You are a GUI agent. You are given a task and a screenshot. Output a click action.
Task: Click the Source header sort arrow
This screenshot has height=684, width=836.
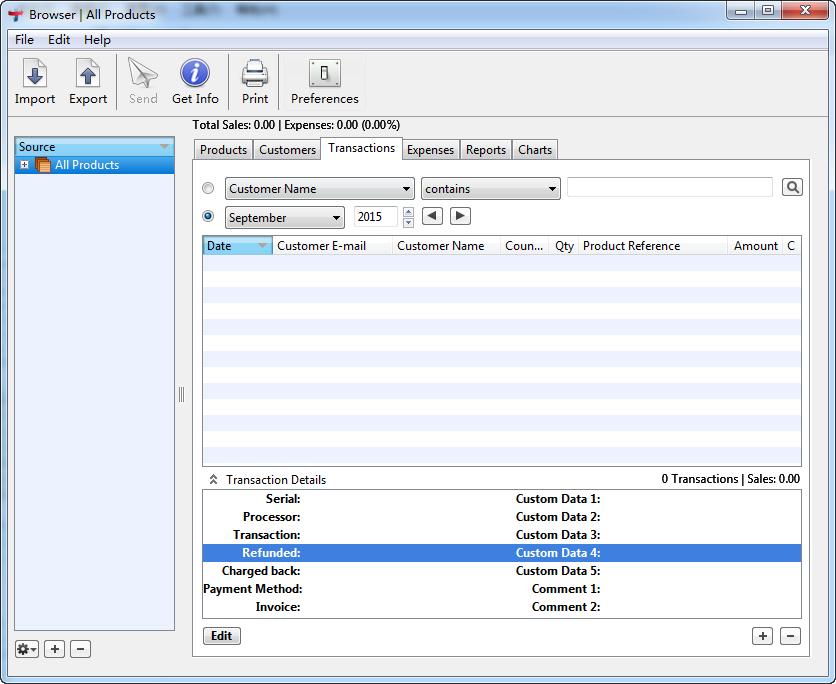164,146
